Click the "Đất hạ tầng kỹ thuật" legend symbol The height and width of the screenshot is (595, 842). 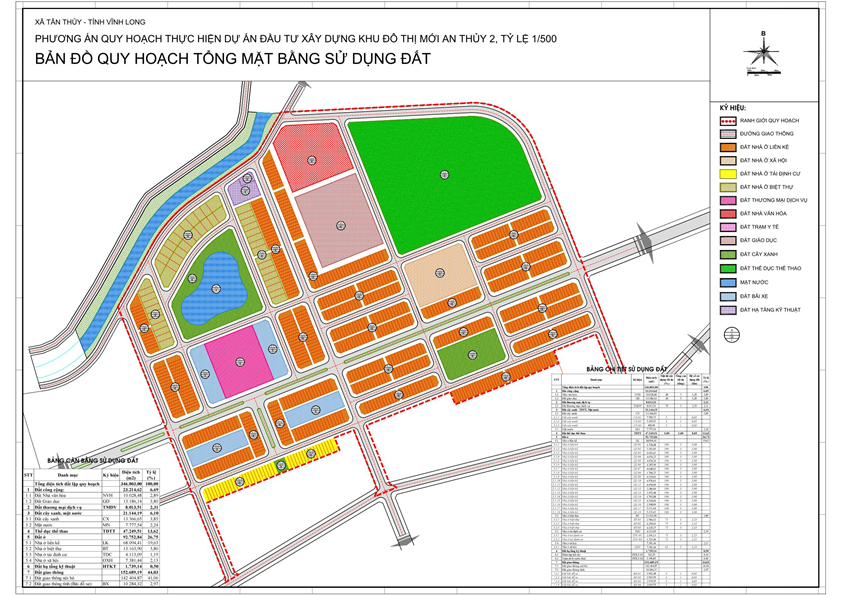pos(727,309)
